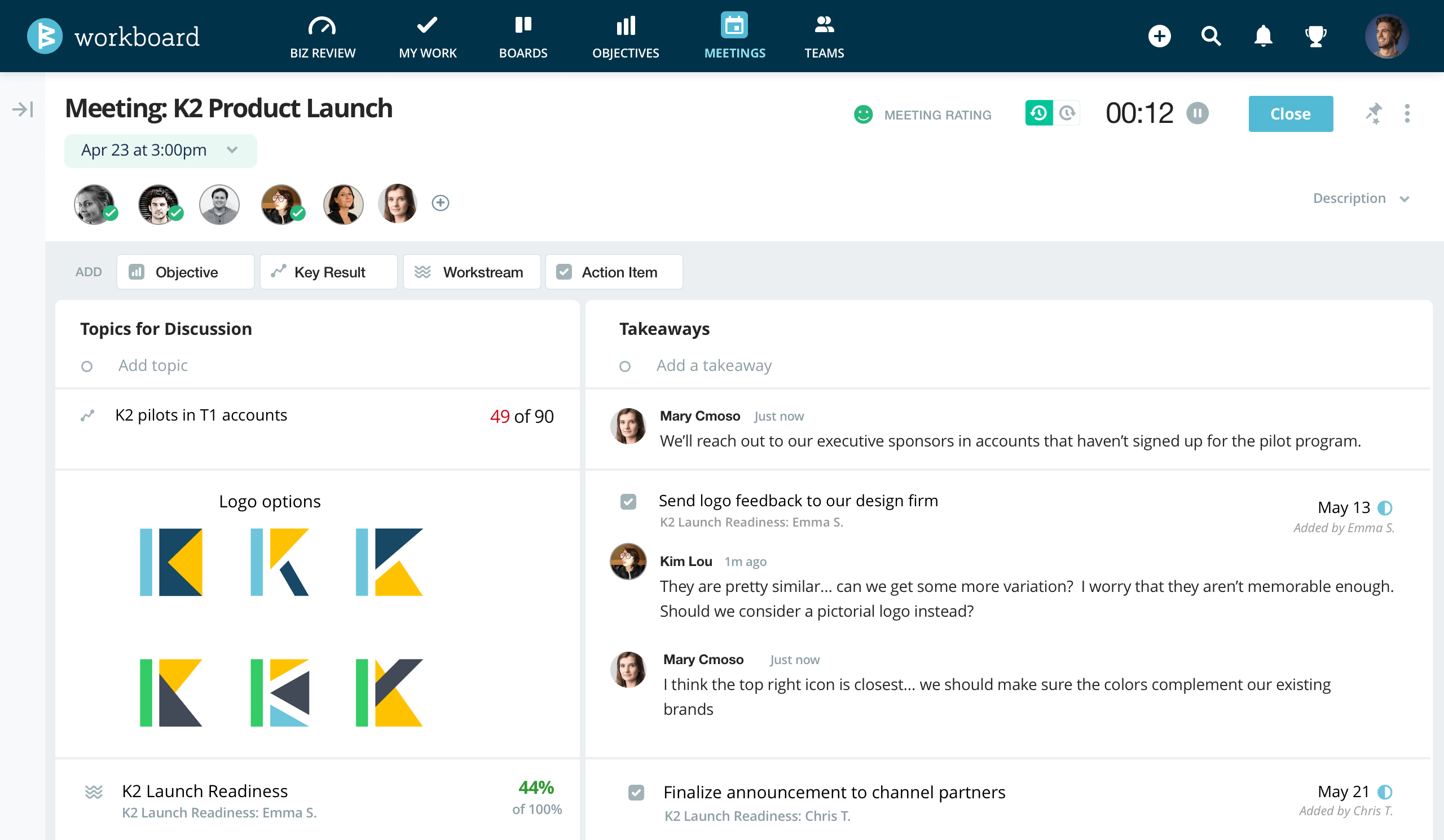Select the bottom-right green K logo

point(389,692)
